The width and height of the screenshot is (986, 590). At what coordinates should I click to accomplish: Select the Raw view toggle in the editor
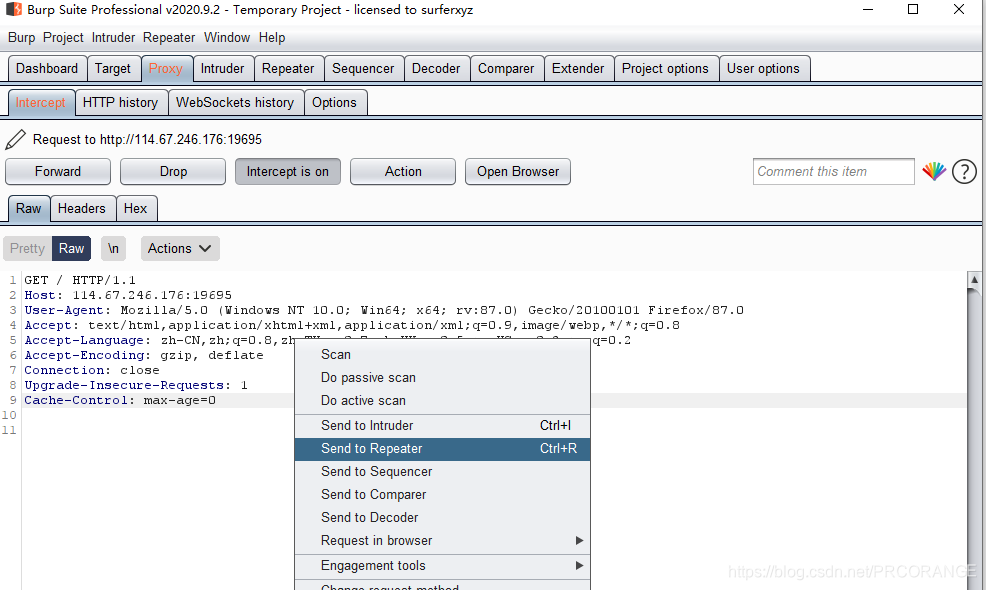click(x=72, y=248)
